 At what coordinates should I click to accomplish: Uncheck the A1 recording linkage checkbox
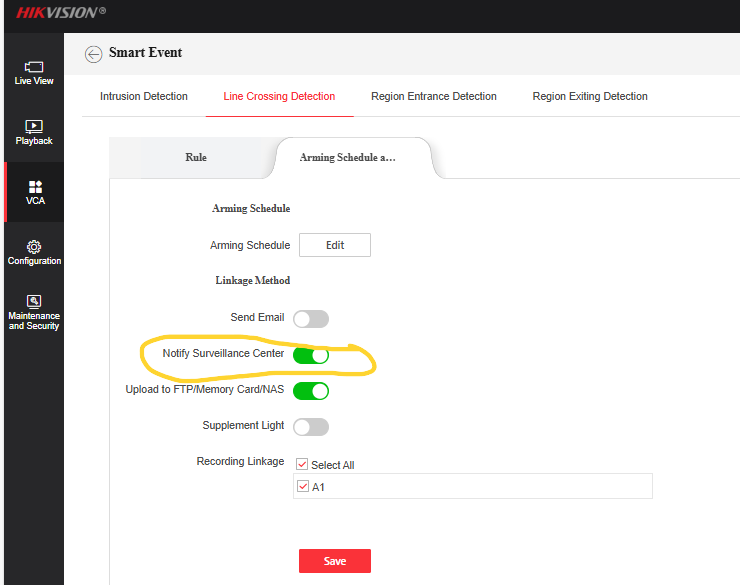pos(304,487)
